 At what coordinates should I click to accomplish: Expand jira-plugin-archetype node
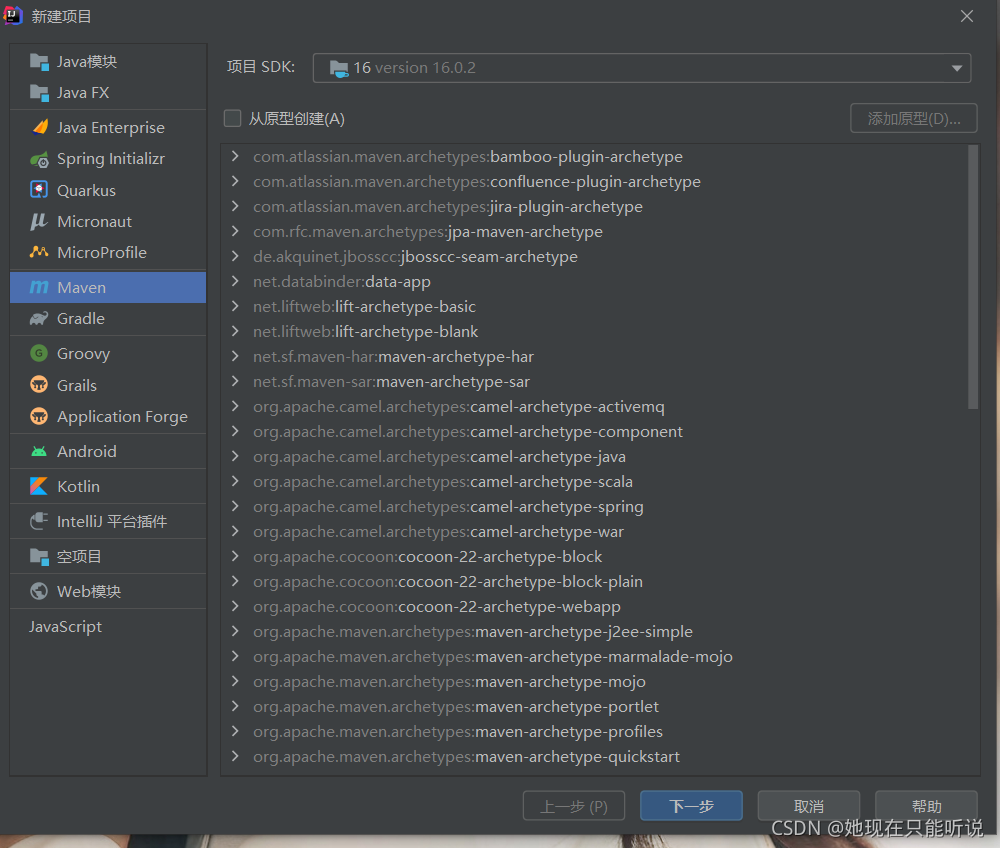pyautogui.click(x=235, y=206)
